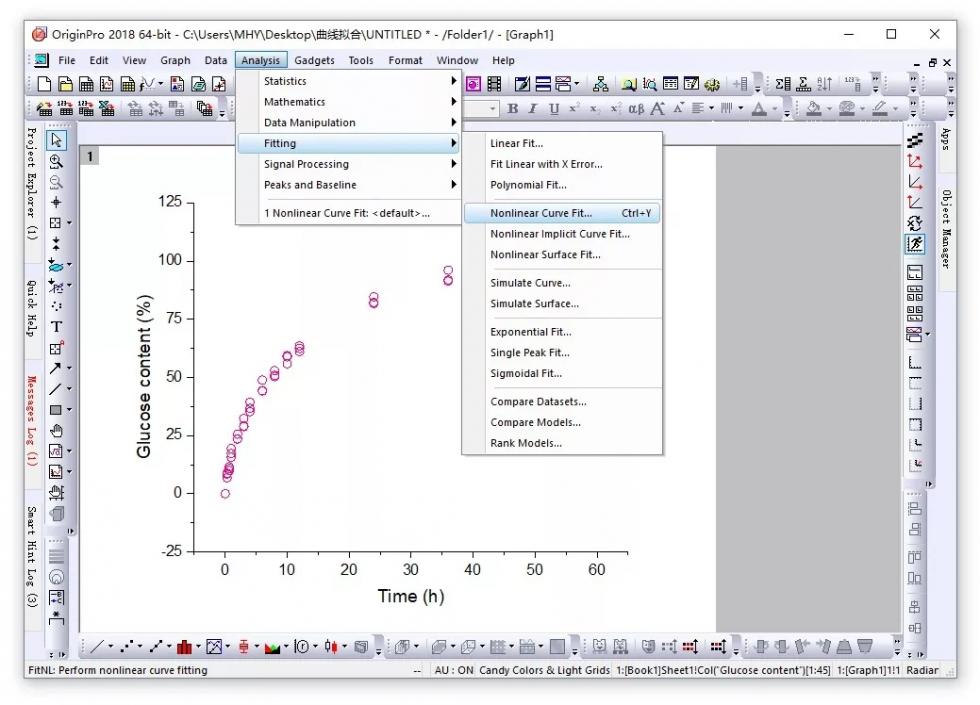Click the graph layer 1 icon
This screenshot has height=705, width=980.
click(89, 156)
